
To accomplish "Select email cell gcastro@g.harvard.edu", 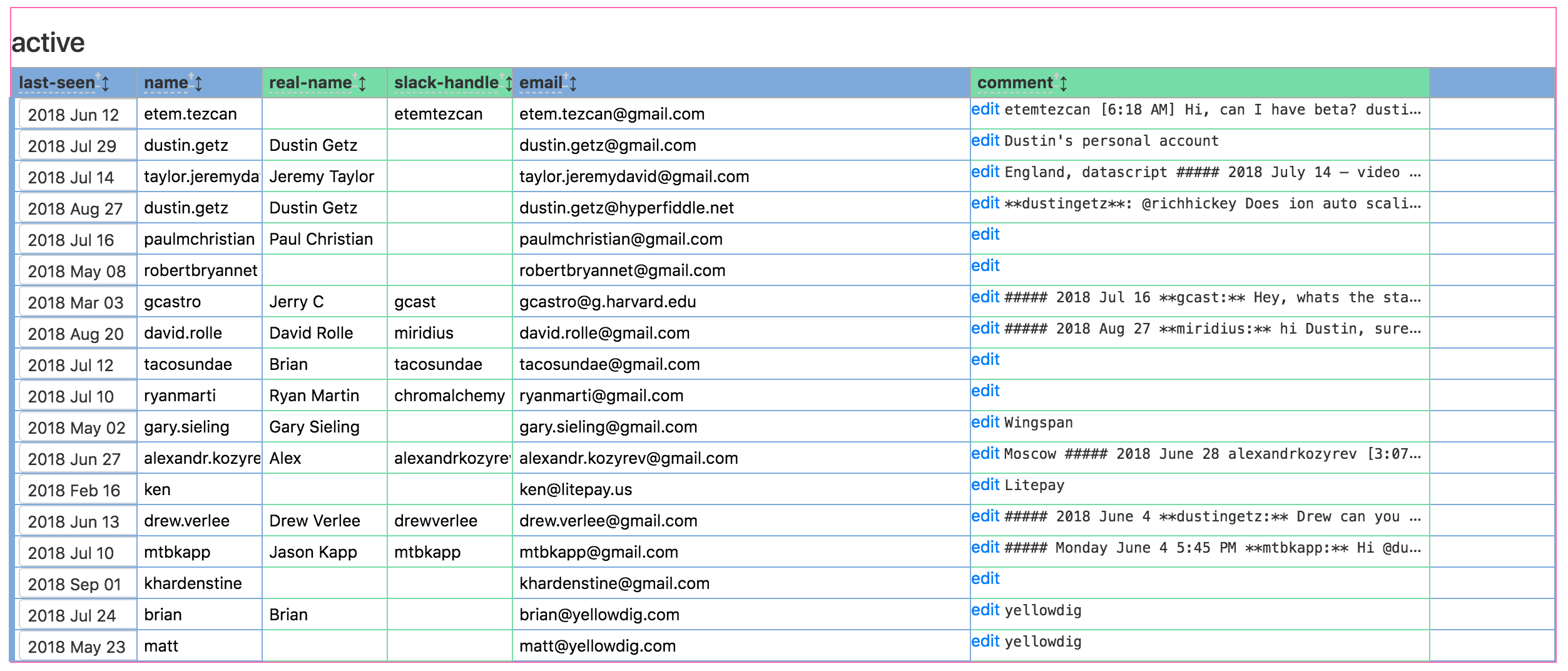I will point(741,302).
